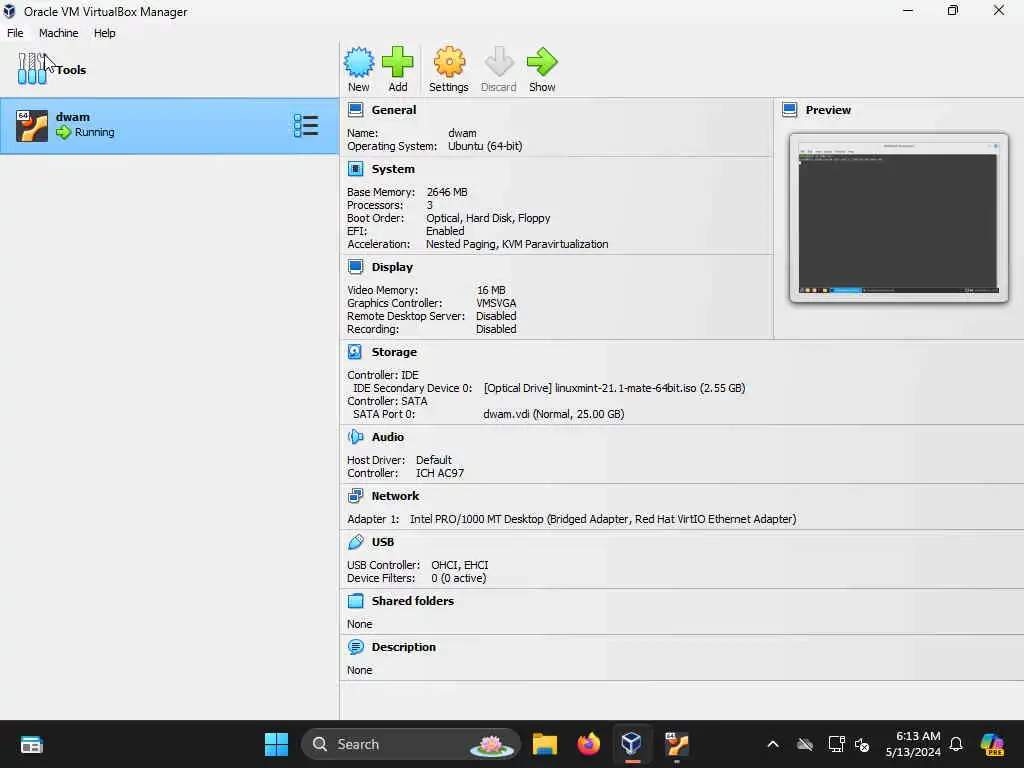Viewport: 1024px width, 768px height.
Task: Click the Network section icon
Action: 356,496
